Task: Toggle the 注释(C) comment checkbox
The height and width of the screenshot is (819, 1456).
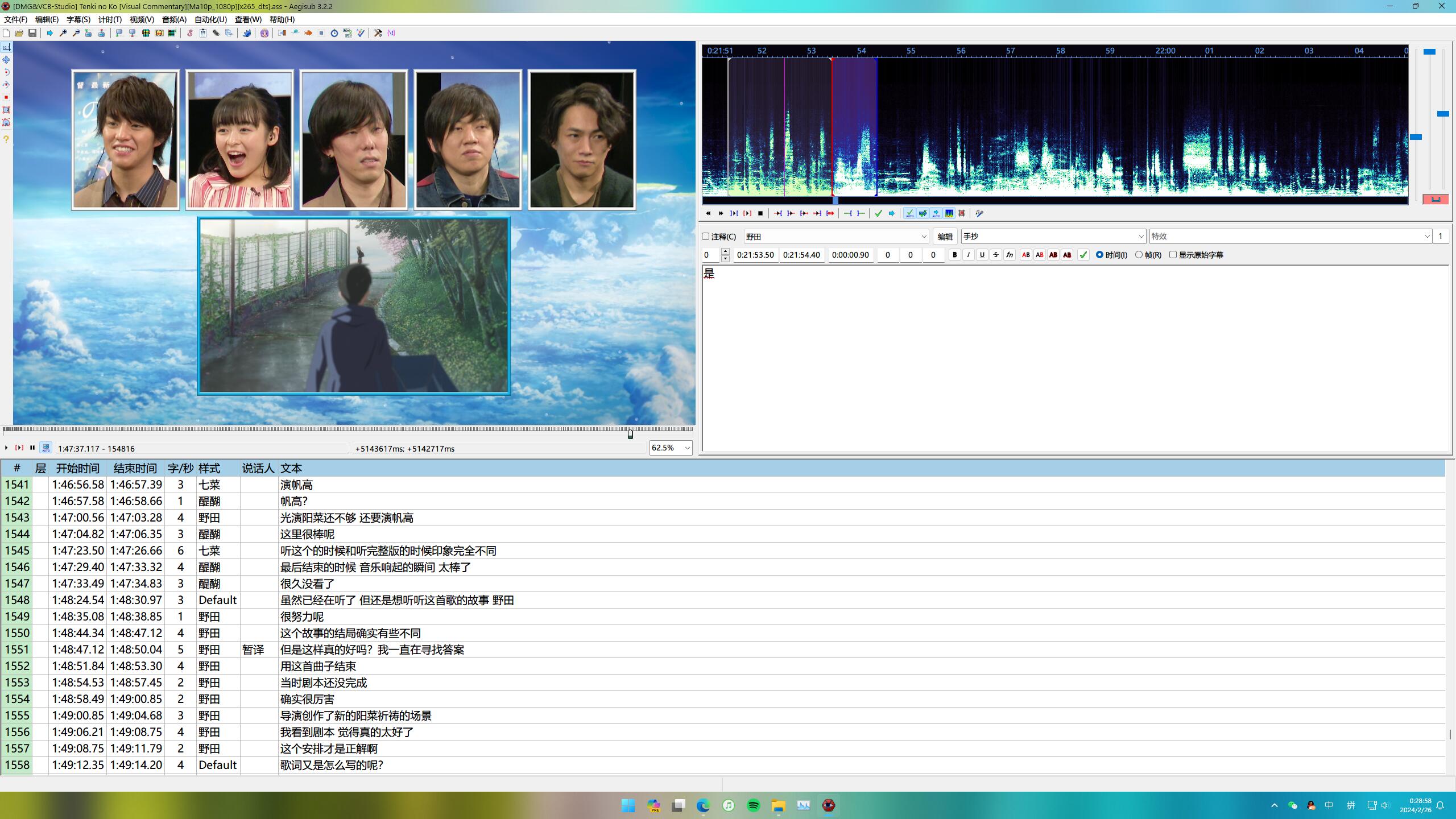Action: [x=706, y=237]
